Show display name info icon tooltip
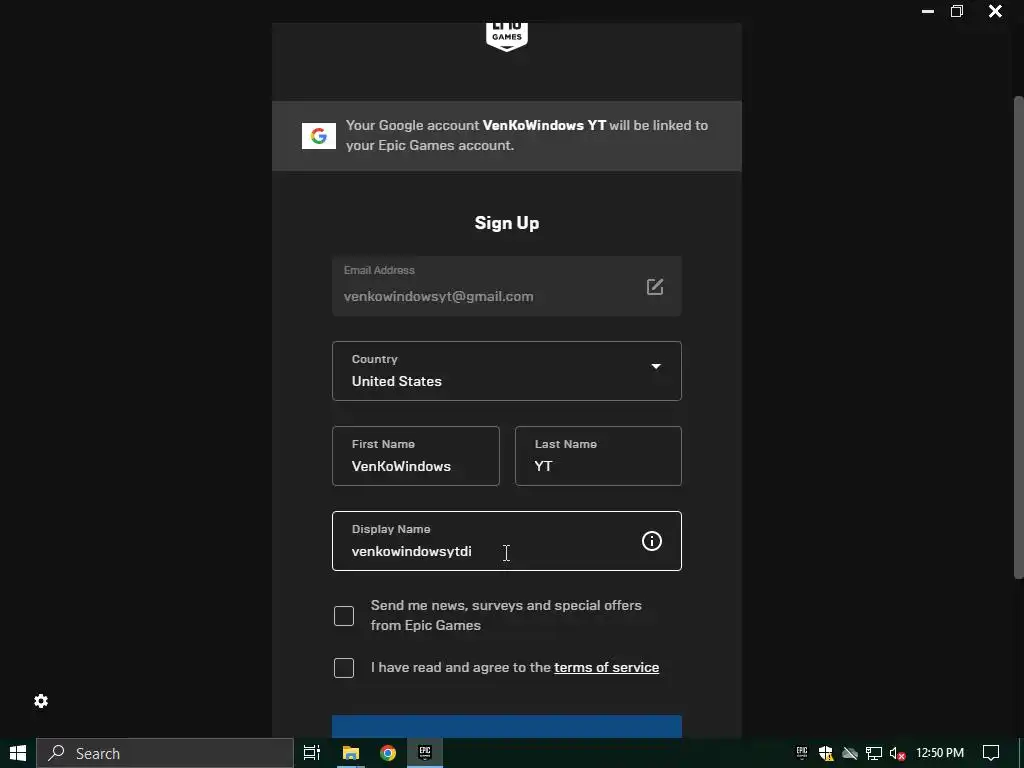This screenshot has height=768, width=1024. point(652,541)
